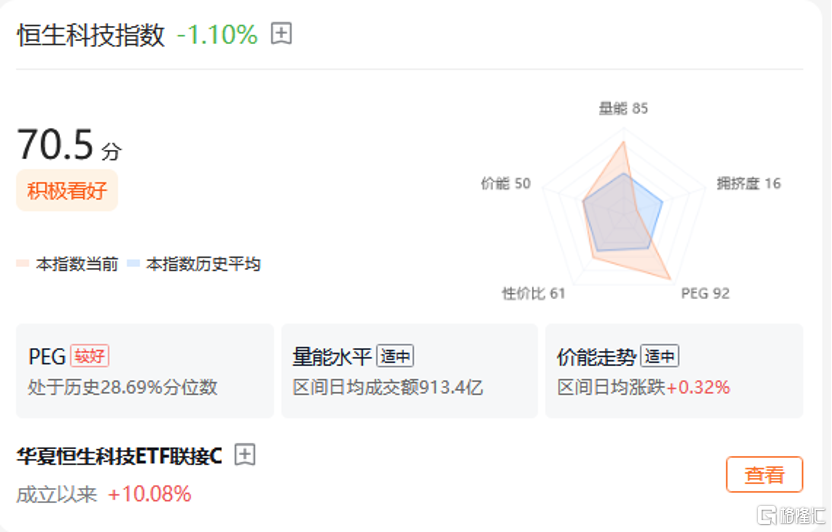Click the radar chart center
The height and width of the screenshot is (532, 832).
(x=624, y=207)
